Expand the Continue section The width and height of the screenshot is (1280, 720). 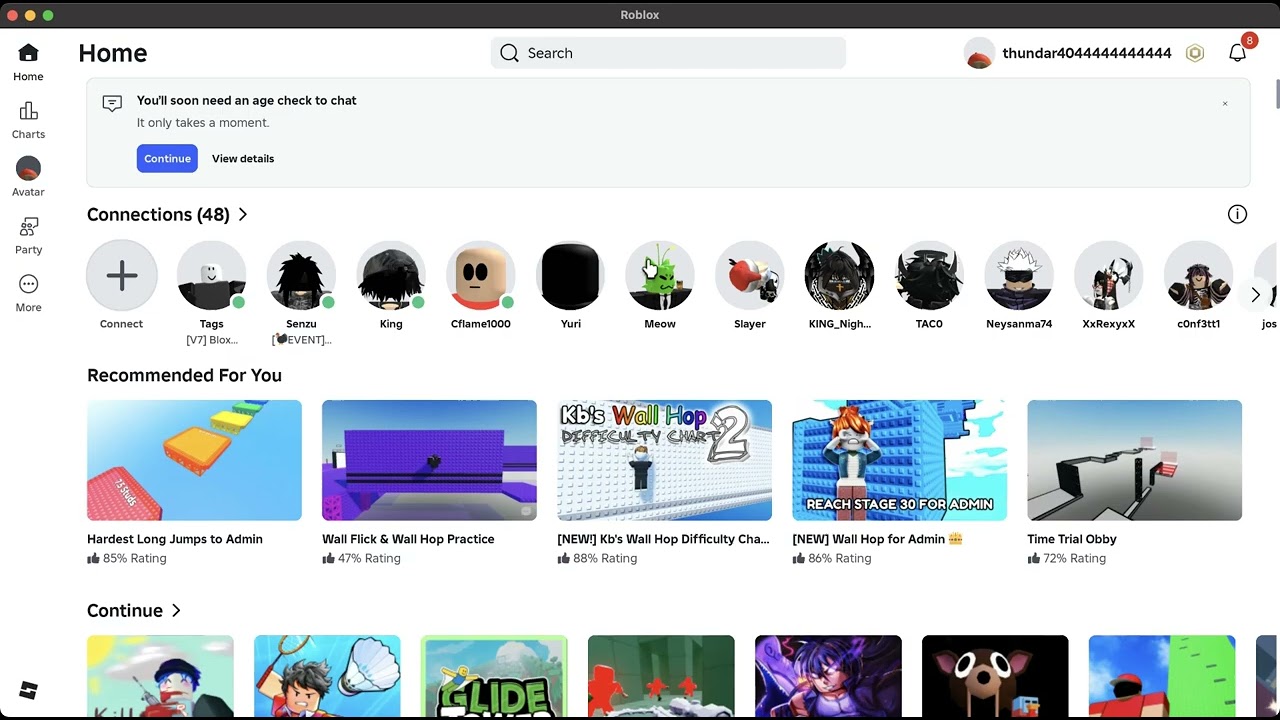(x=134, y=610)
